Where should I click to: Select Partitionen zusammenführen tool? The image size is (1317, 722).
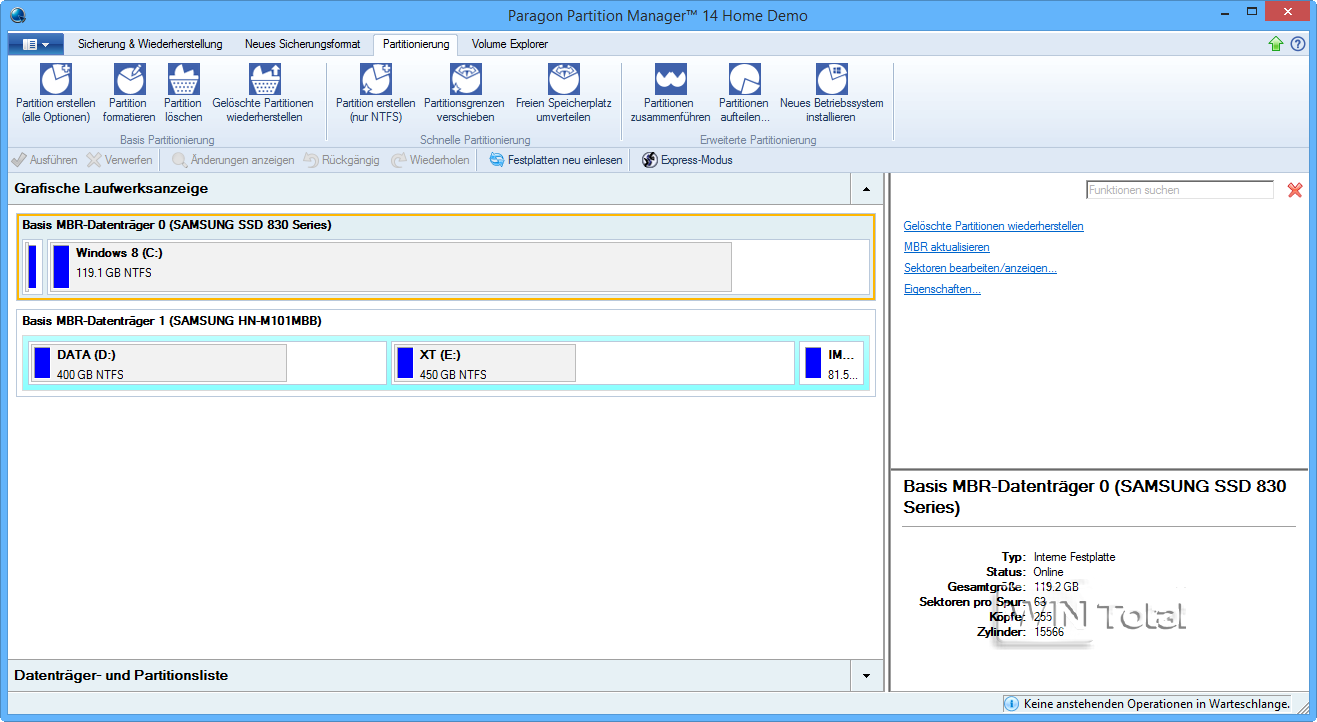tap(670, 80)
